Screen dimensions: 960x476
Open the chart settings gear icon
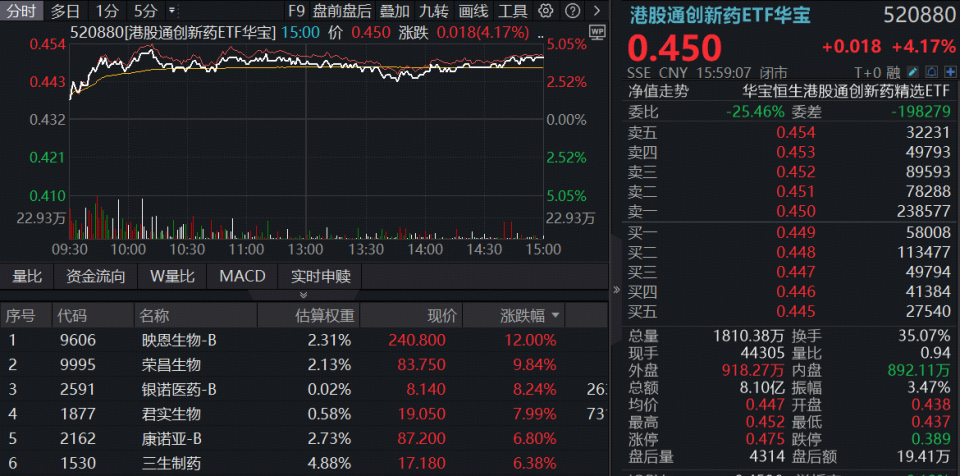pyautogui.click(x=546, y=10)
